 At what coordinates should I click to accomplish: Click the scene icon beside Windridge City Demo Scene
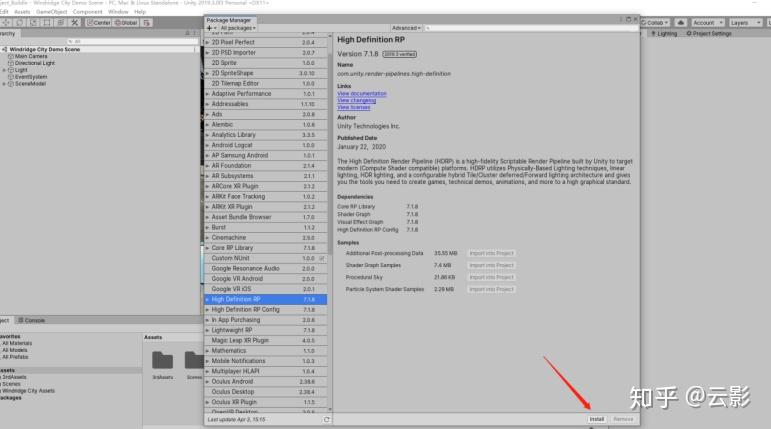(5, 49)
